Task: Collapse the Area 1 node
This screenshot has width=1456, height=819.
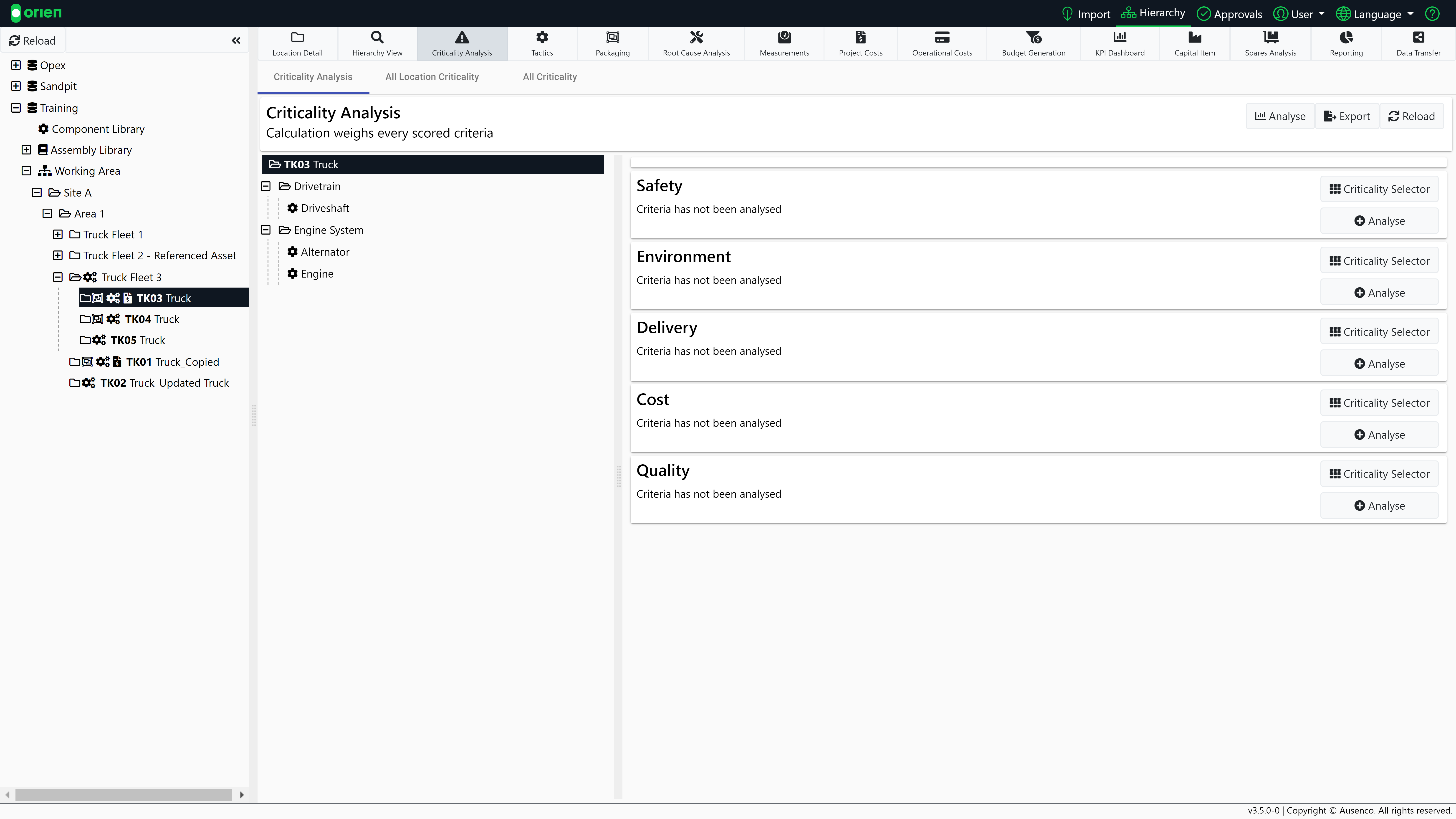Action: tap(48, 214)
